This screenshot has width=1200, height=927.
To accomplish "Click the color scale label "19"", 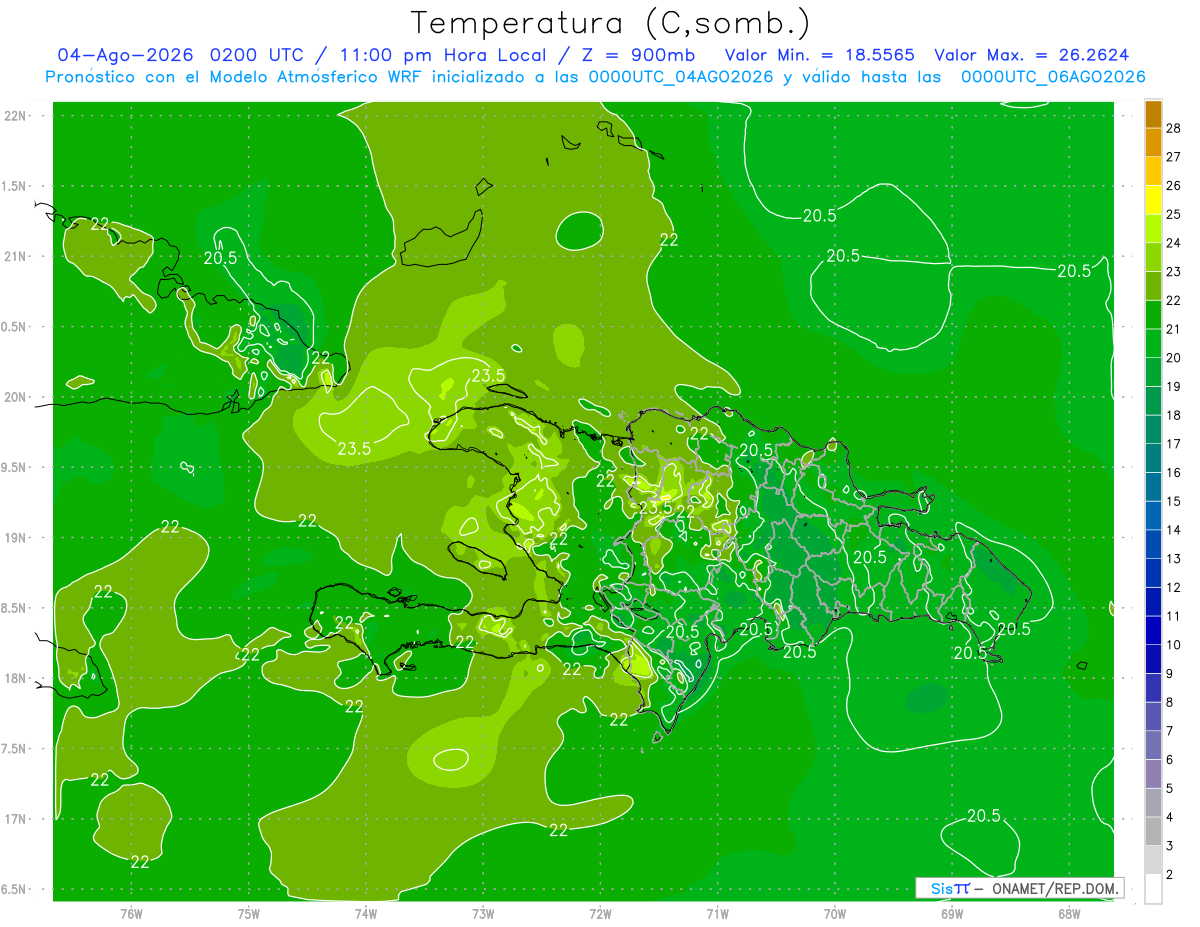I will coord(1174,387).
